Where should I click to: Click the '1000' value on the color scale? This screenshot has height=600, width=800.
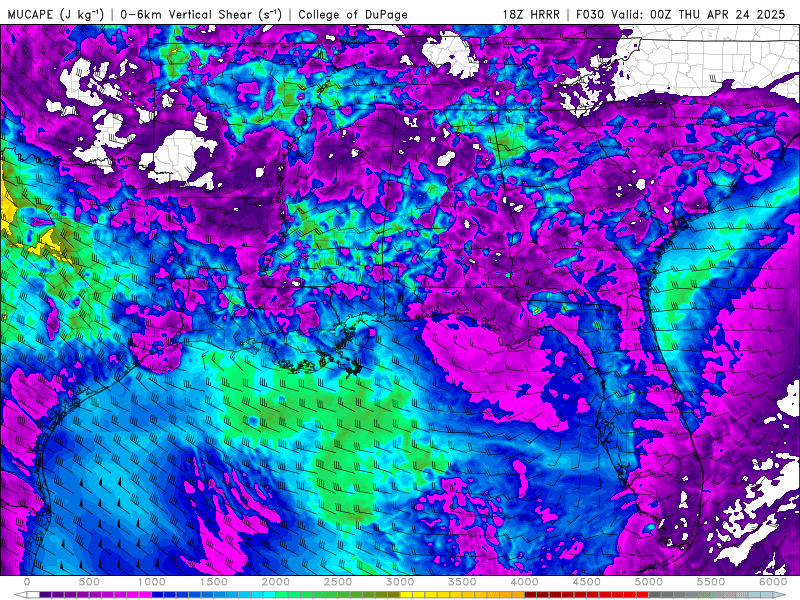tap(152, 582)
